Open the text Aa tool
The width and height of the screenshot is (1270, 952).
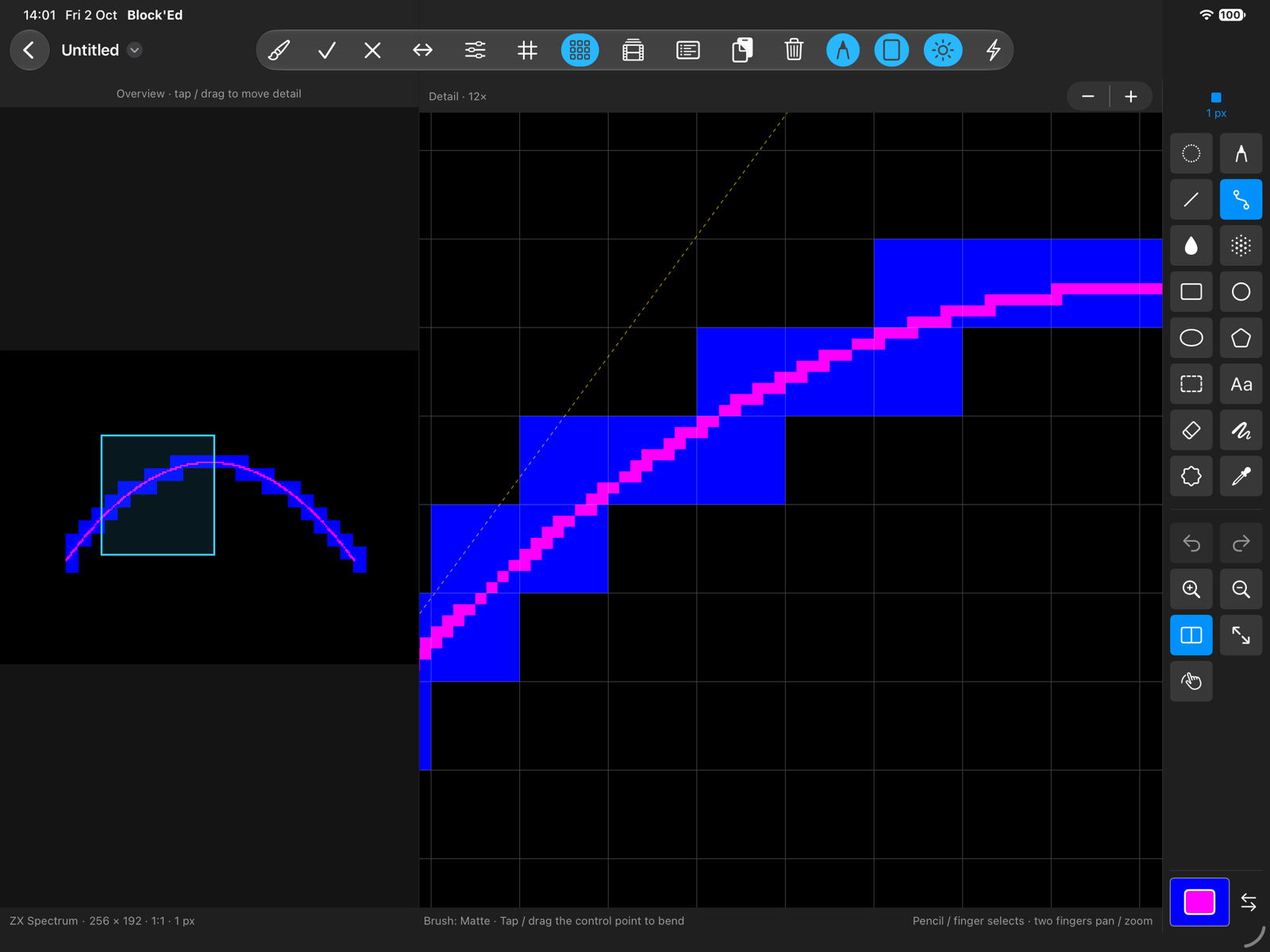pyautogui.click(x=1241, y=384)
